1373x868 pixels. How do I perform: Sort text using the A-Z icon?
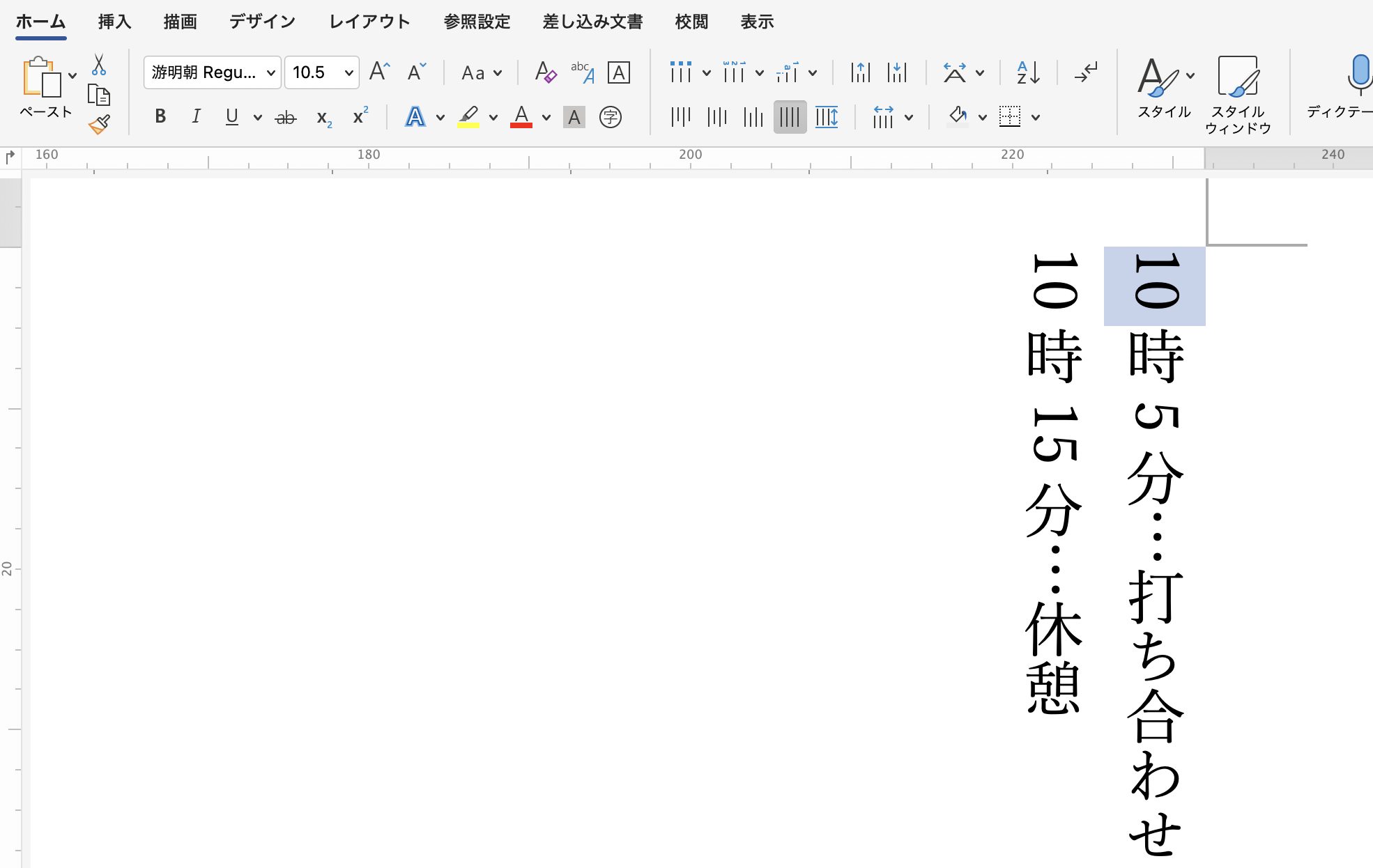tap(1029, 72)
